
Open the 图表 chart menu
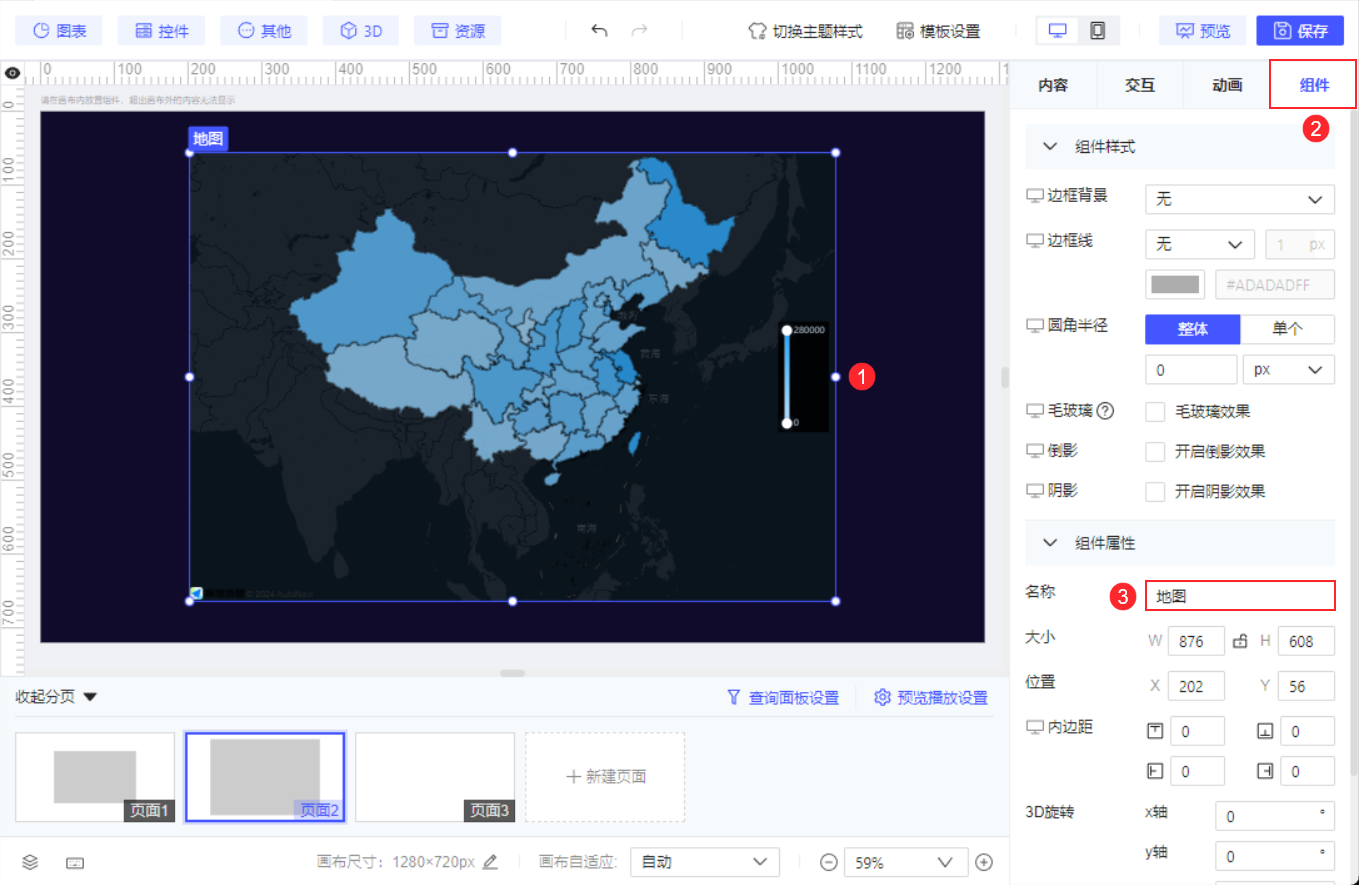tap(59, 31)
